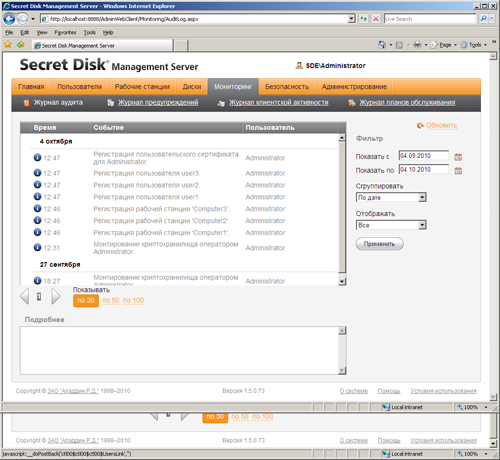500x460 pixels.
Task: Select 'по 50' items per page
Action: click(x=111, y=301)
